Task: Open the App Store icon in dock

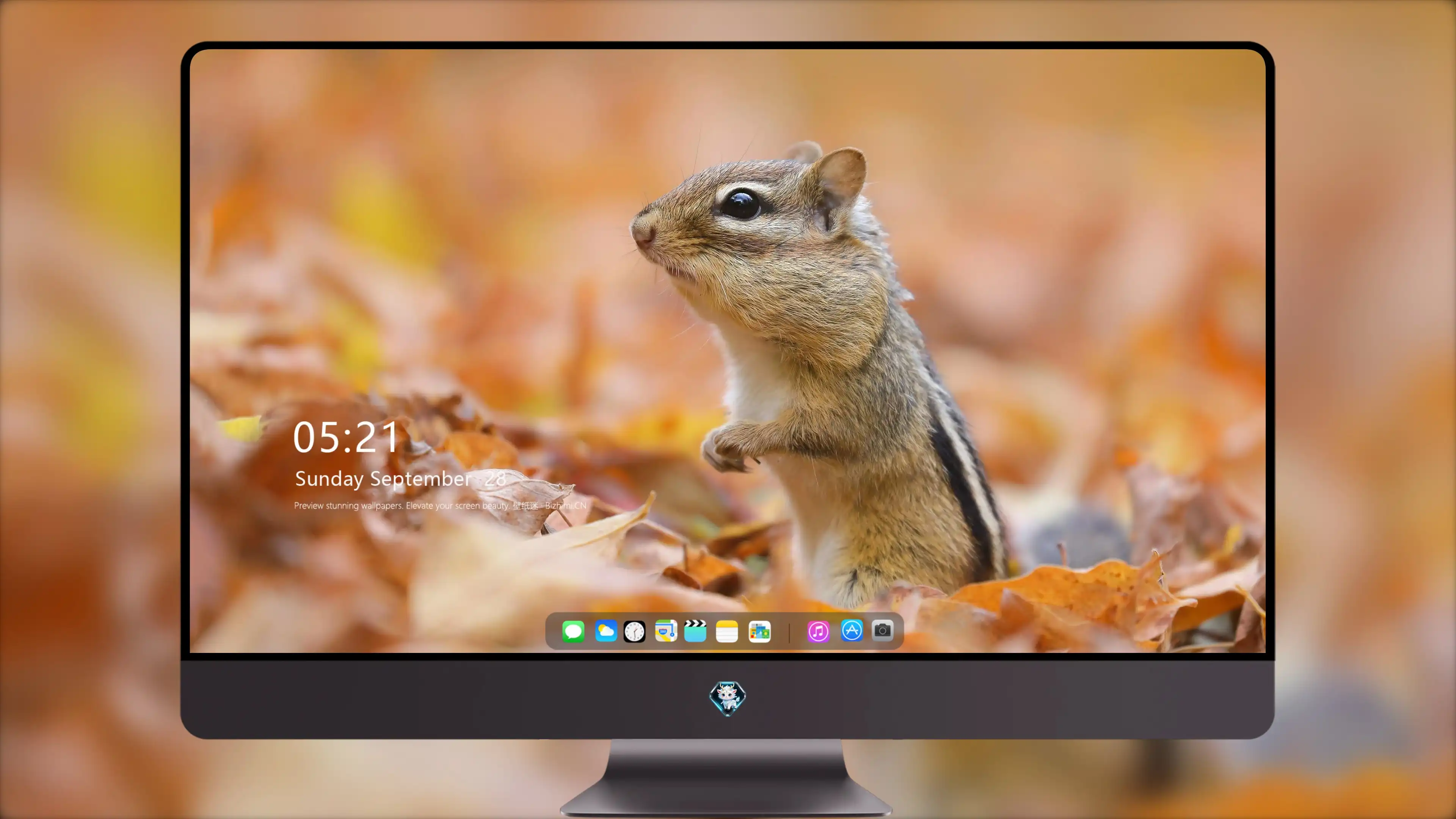Action: pos(852,630)
